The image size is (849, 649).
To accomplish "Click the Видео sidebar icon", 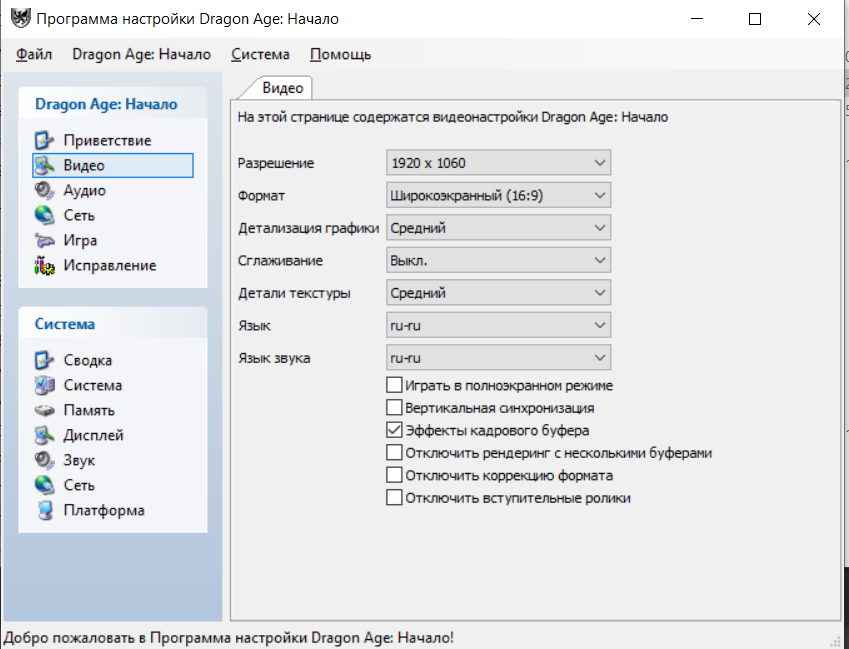I will (x=44, y=165).
